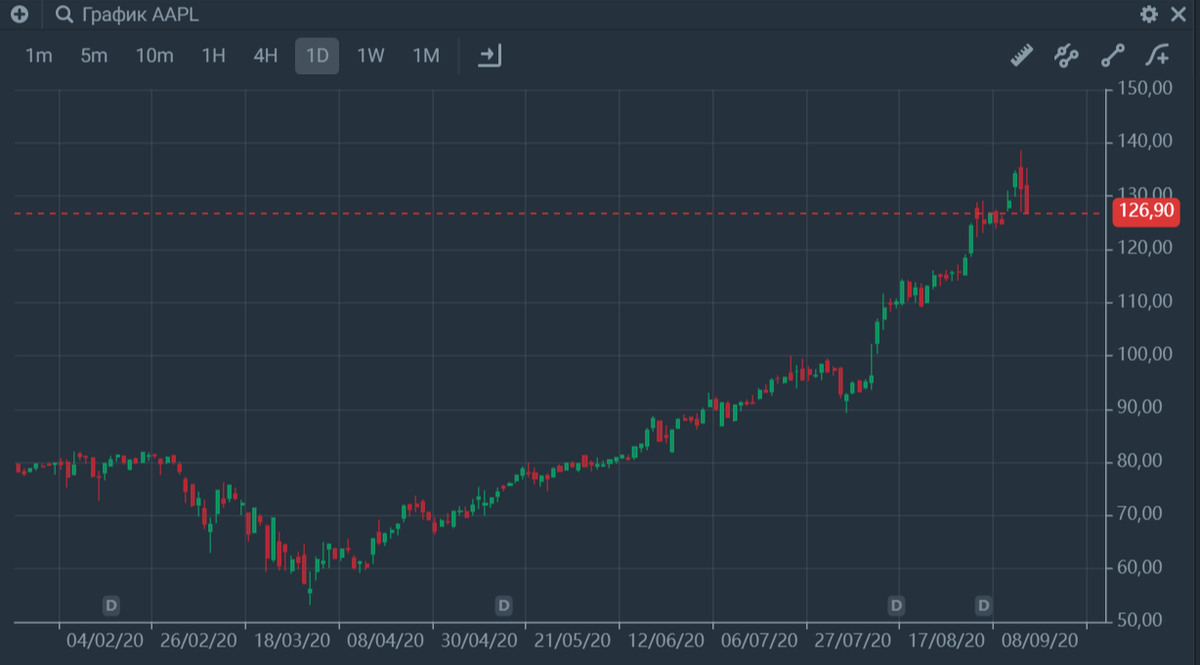Close the AAPL chart panel

pyautogui.click(x=1177, y=14)
